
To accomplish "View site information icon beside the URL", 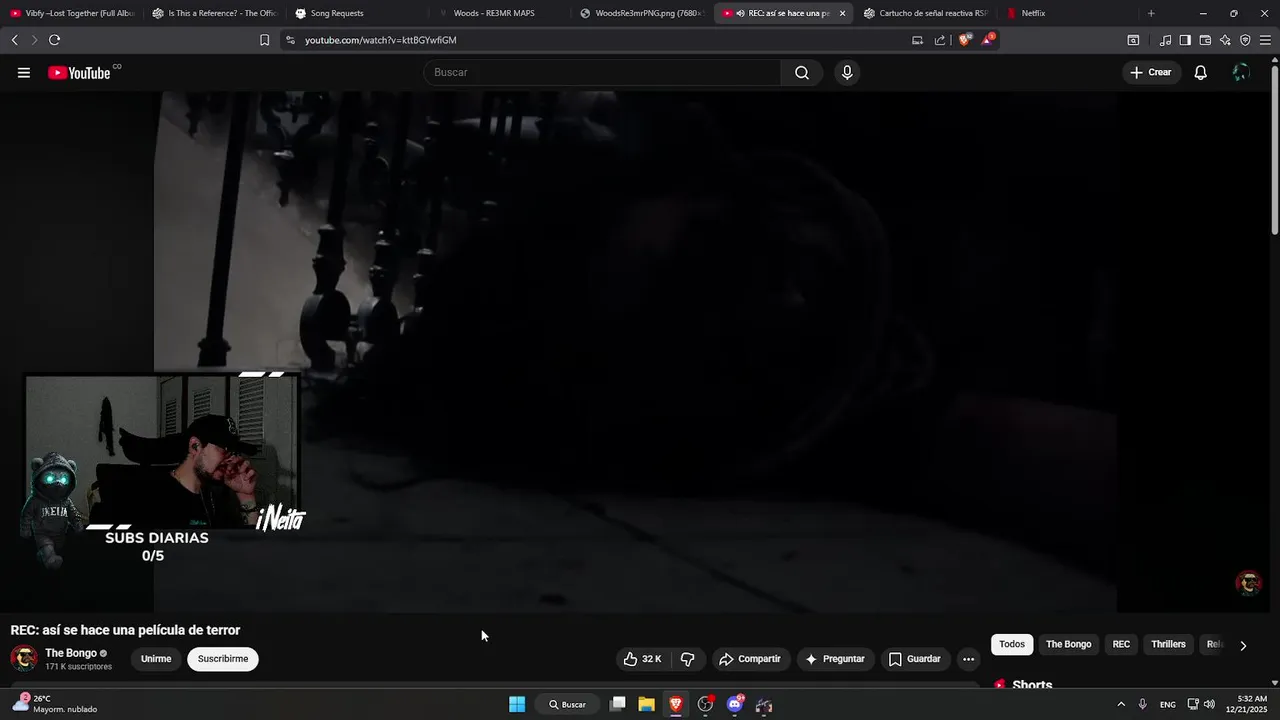I will (290, 40).
